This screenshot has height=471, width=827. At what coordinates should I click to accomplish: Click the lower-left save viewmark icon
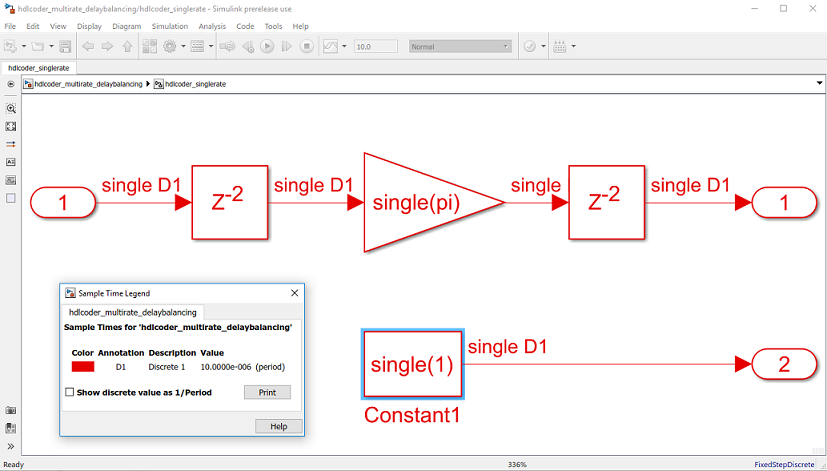(x=11, y=428)
